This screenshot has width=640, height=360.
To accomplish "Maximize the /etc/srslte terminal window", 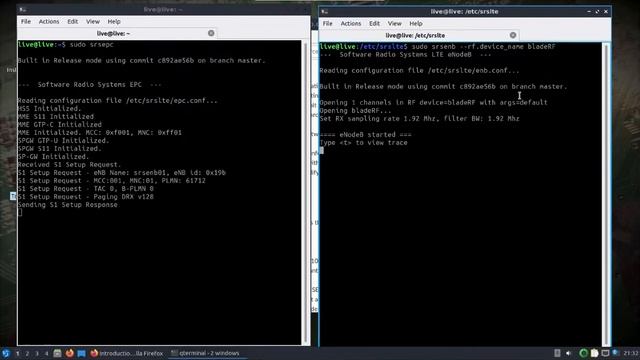I will [x=597, y=12].
